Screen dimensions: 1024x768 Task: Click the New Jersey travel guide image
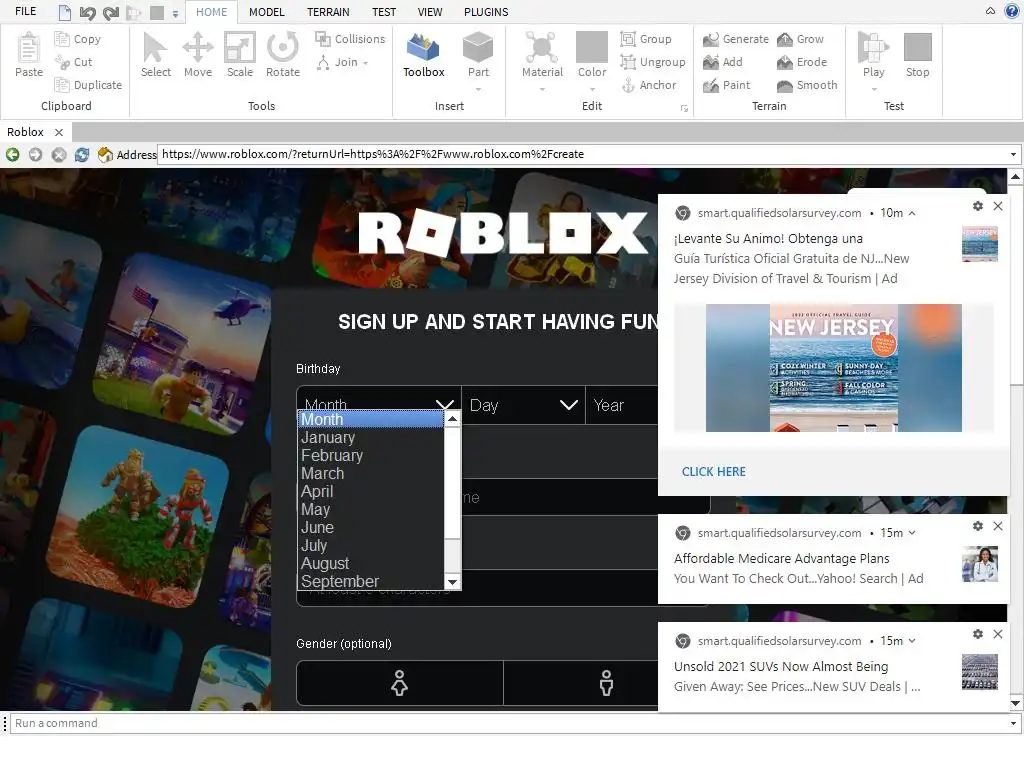833,368
